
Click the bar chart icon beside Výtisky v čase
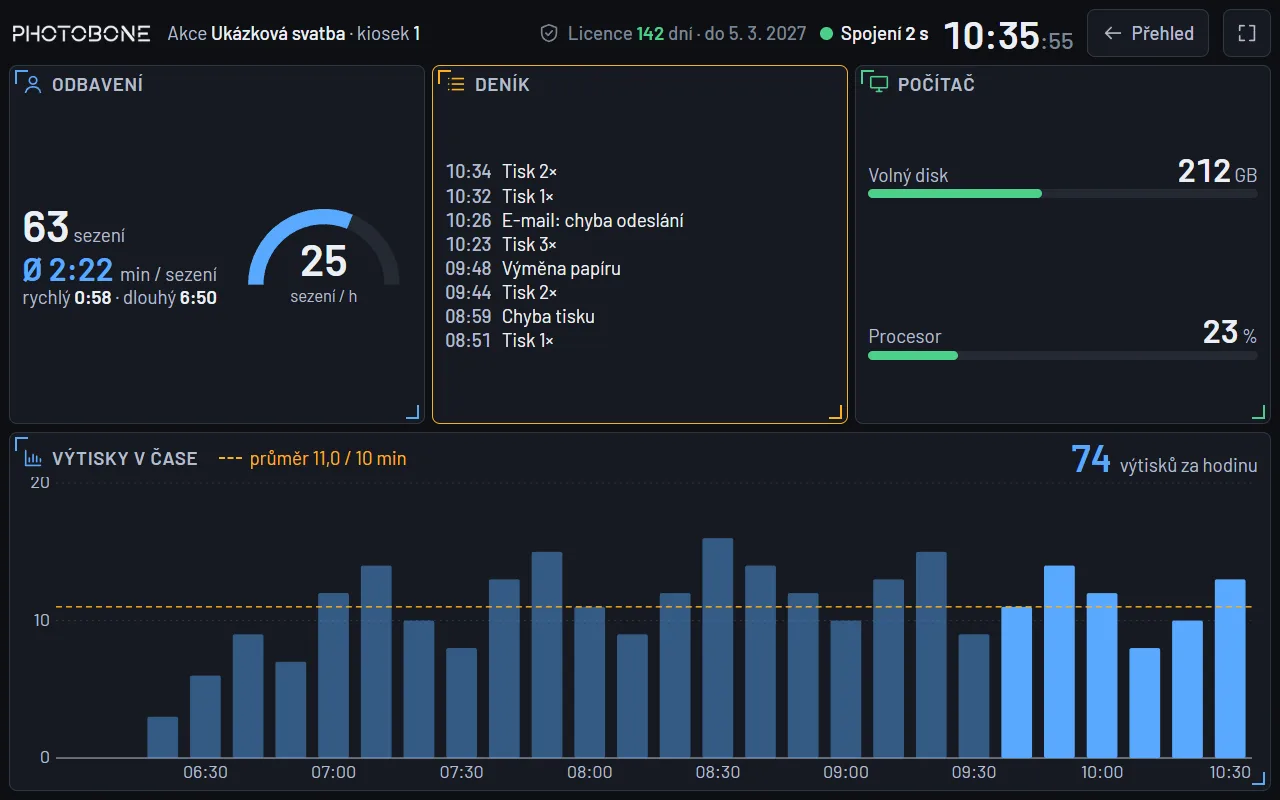[x=33, y=459]
